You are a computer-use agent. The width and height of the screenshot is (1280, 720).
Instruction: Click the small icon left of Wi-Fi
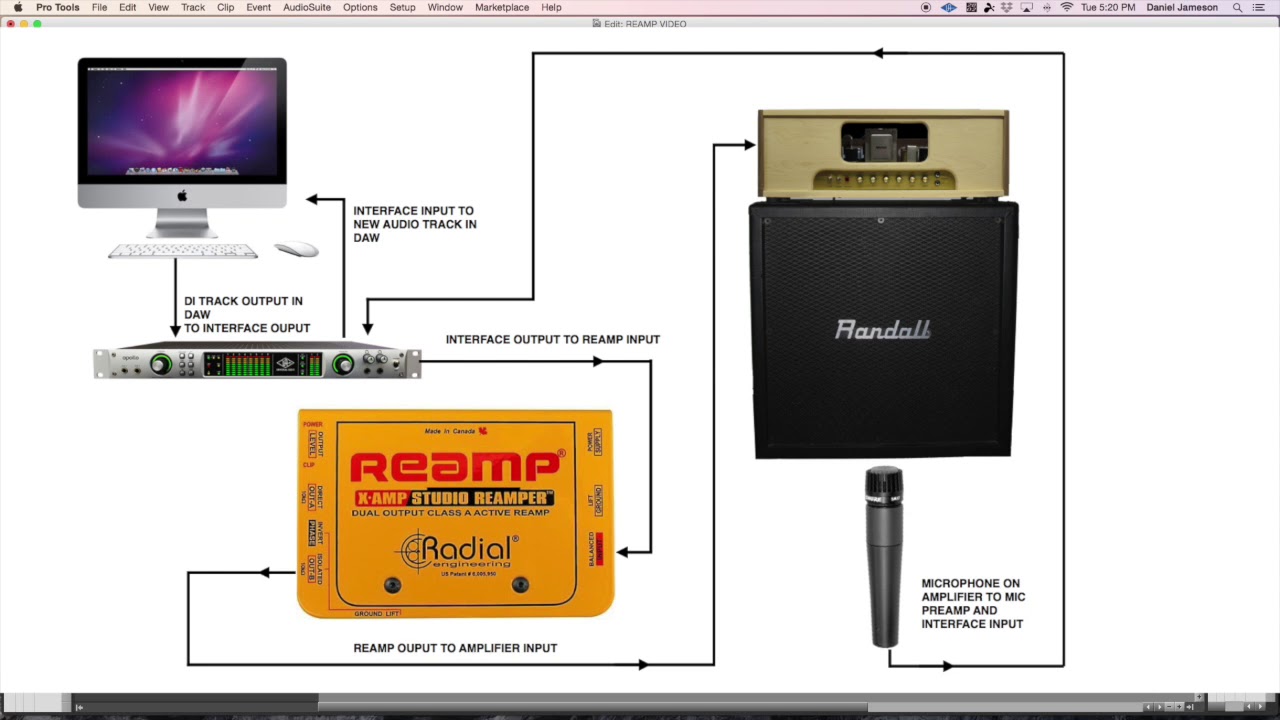click(x=1047, y=7)
